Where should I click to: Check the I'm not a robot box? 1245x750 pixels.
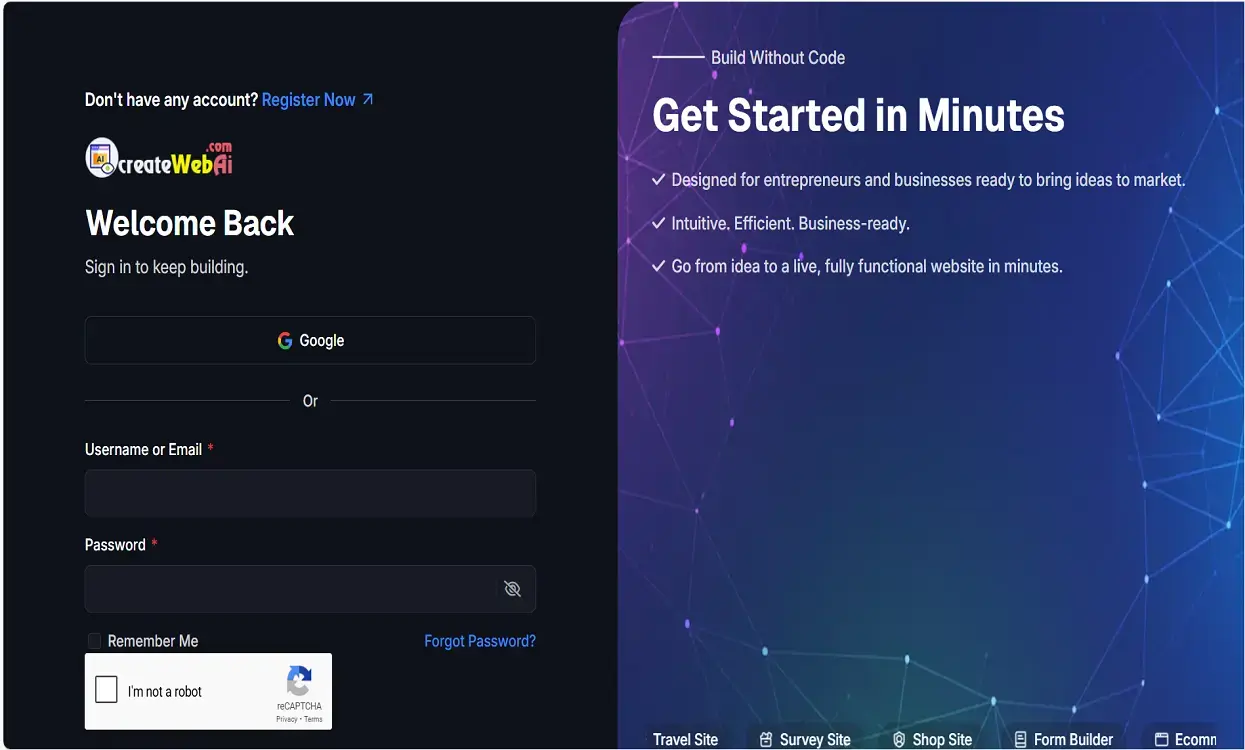click(106, 690)
